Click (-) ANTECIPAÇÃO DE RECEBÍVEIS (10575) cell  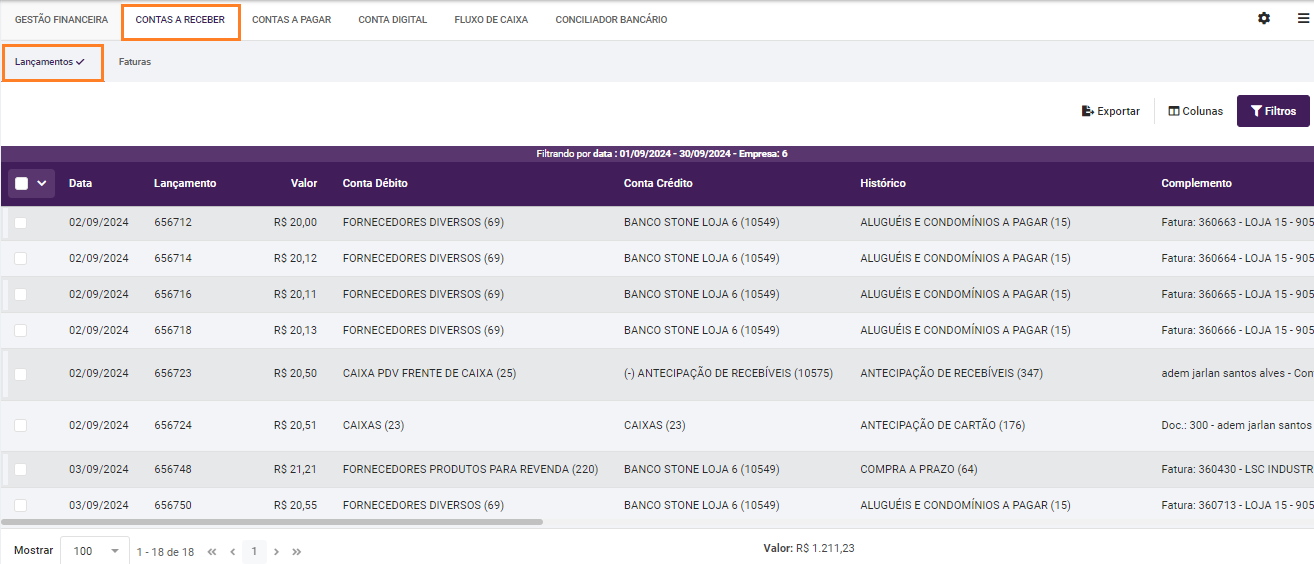click(x=728, y=373)
